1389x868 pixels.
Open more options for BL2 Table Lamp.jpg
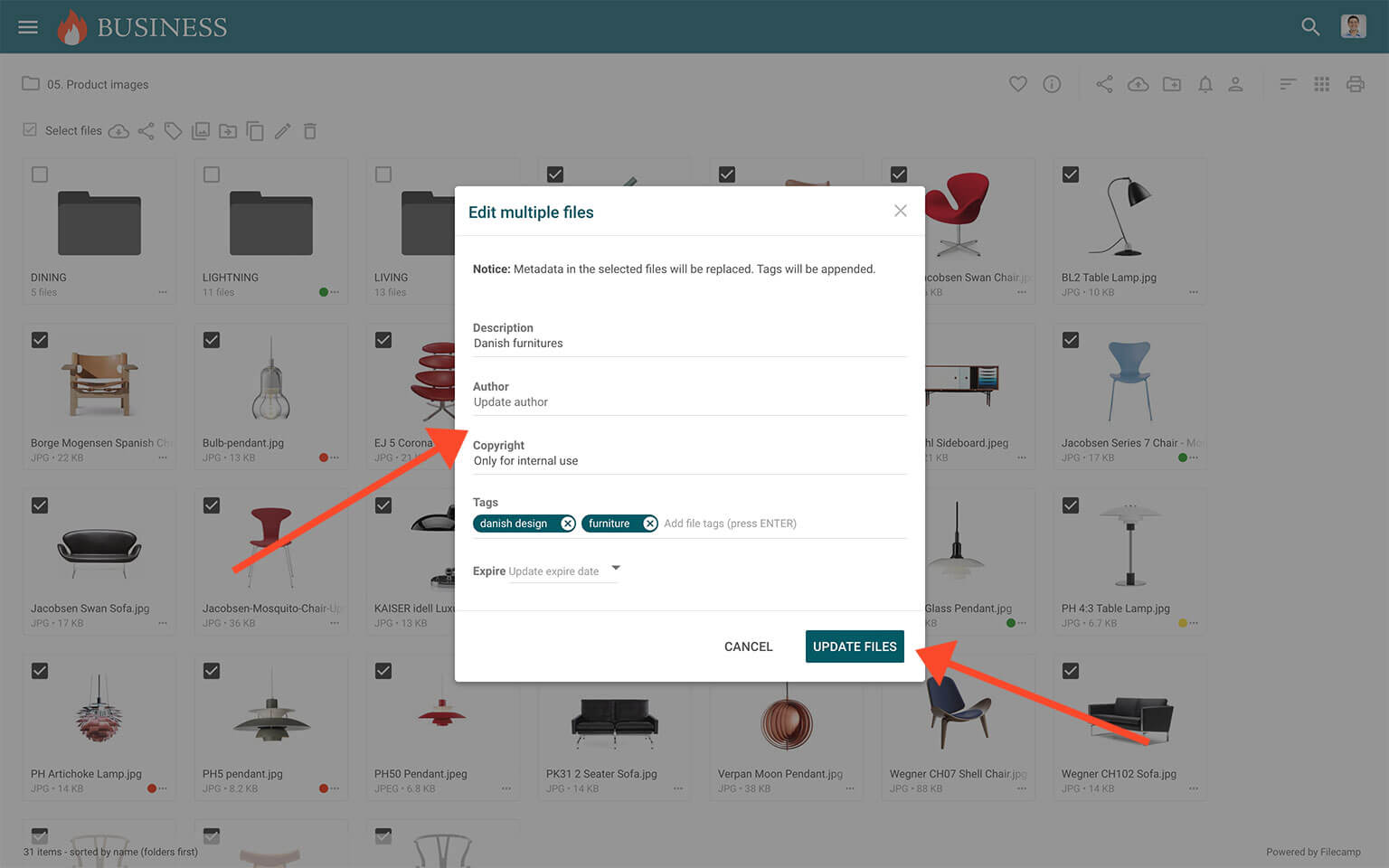point(1194,292)
